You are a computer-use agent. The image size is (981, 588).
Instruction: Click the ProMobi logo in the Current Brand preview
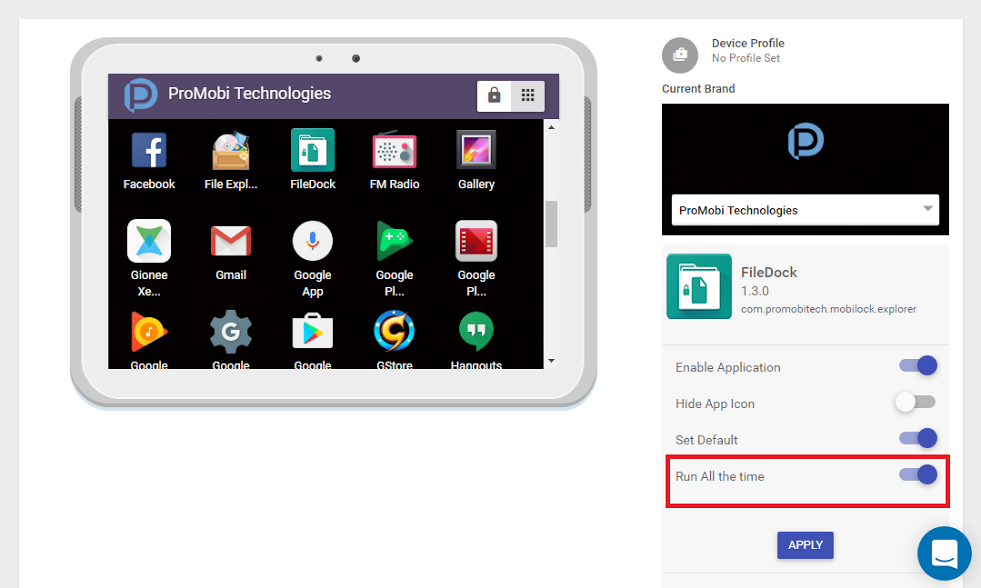pyautogui.click(x=805, y=141)
